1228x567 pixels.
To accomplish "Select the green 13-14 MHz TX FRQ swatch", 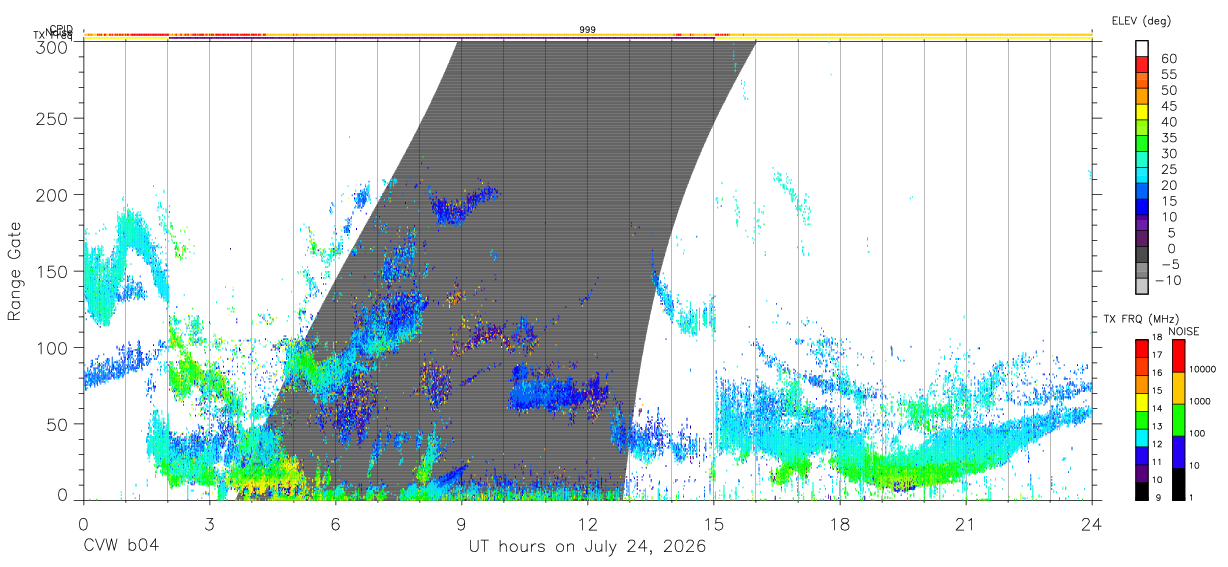I will 1143,419.
